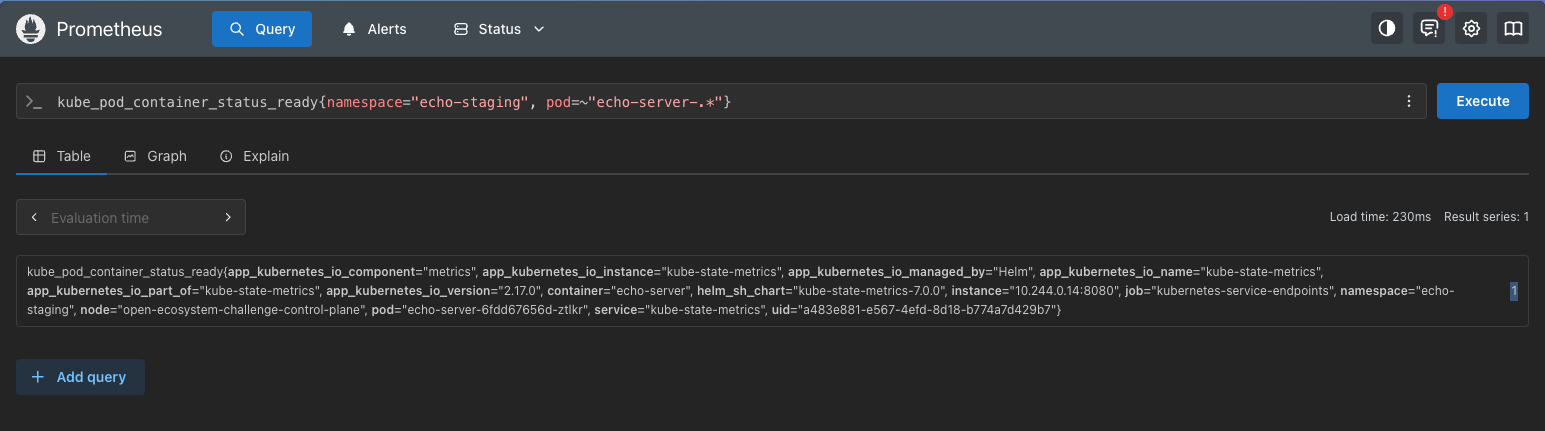1545x431 pixels.
Task: Open the notifications icon with red badge
Action: (1429, 29)
